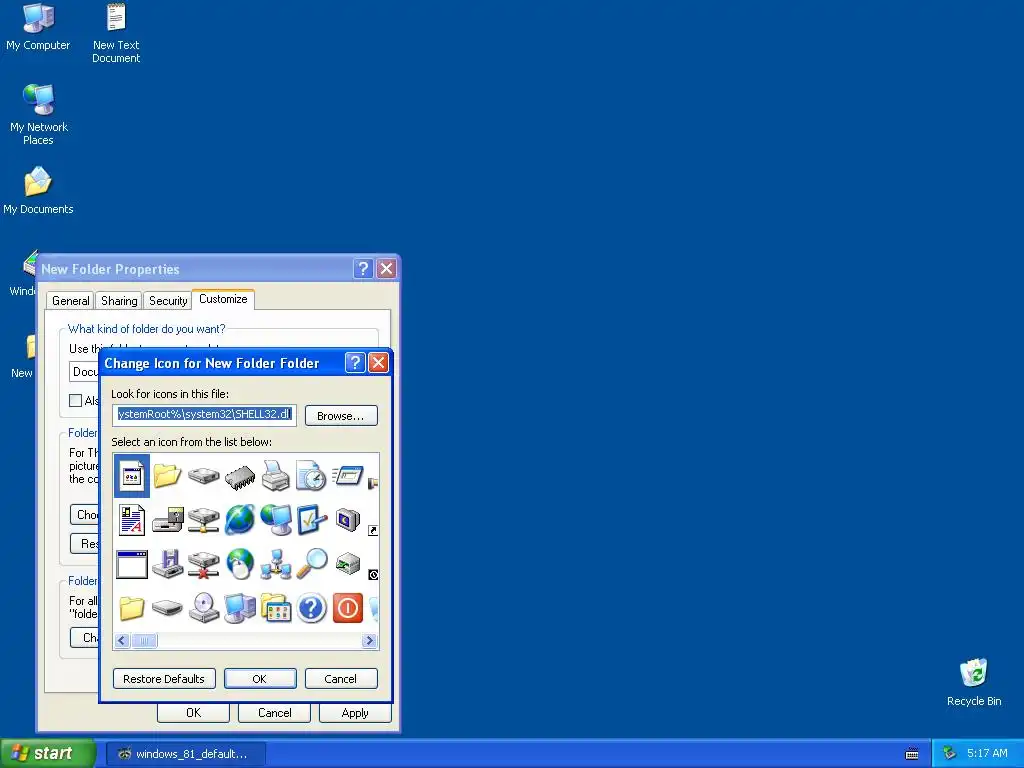
Task: Select the New Text Document desktop icon
Action: 116,33
